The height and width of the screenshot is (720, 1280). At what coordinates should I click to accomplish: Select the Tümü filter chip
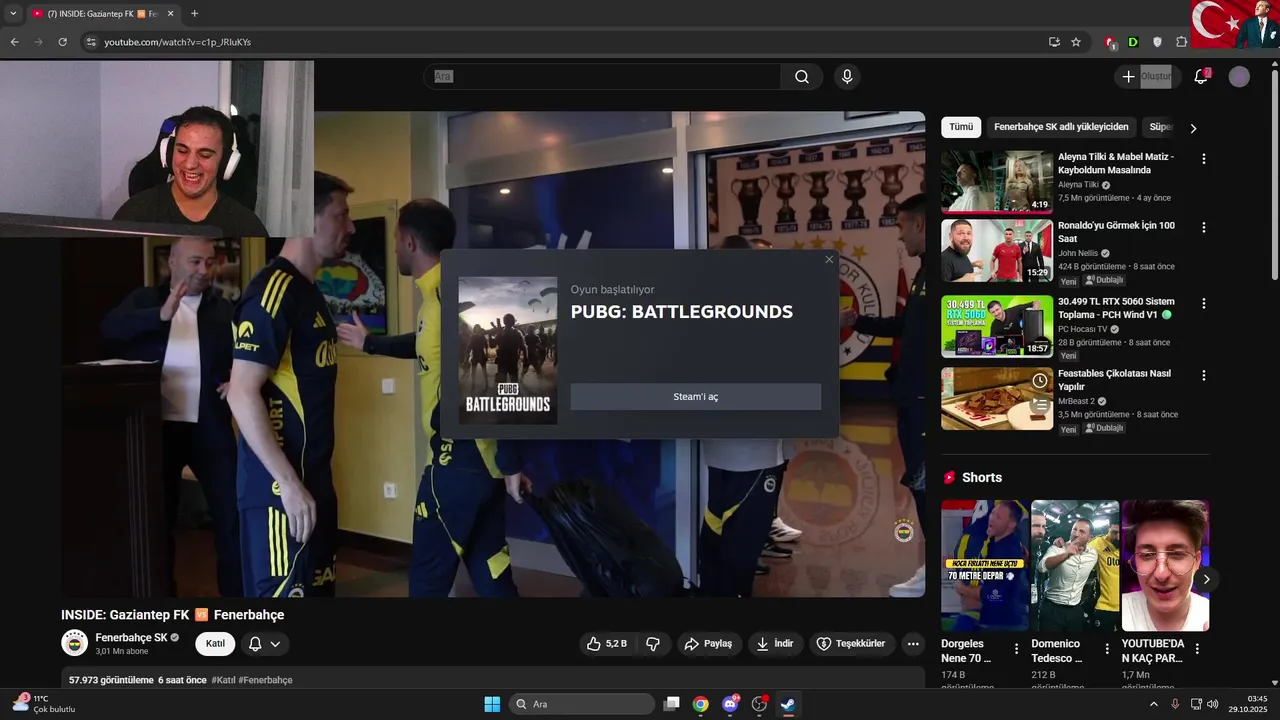(x=961, y=127)
